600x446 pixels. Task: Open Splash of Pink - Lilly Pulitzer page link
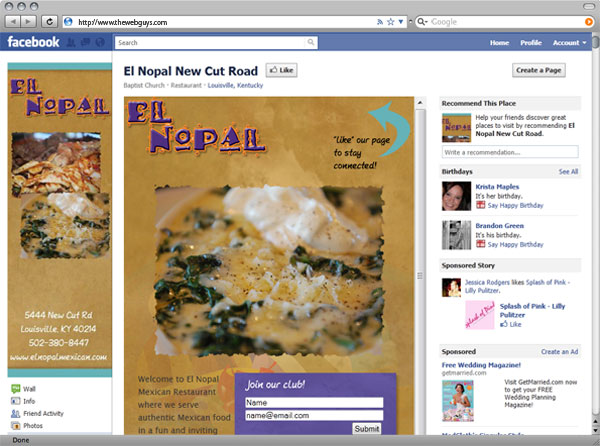pyautogui.click(x=532, y=310)
